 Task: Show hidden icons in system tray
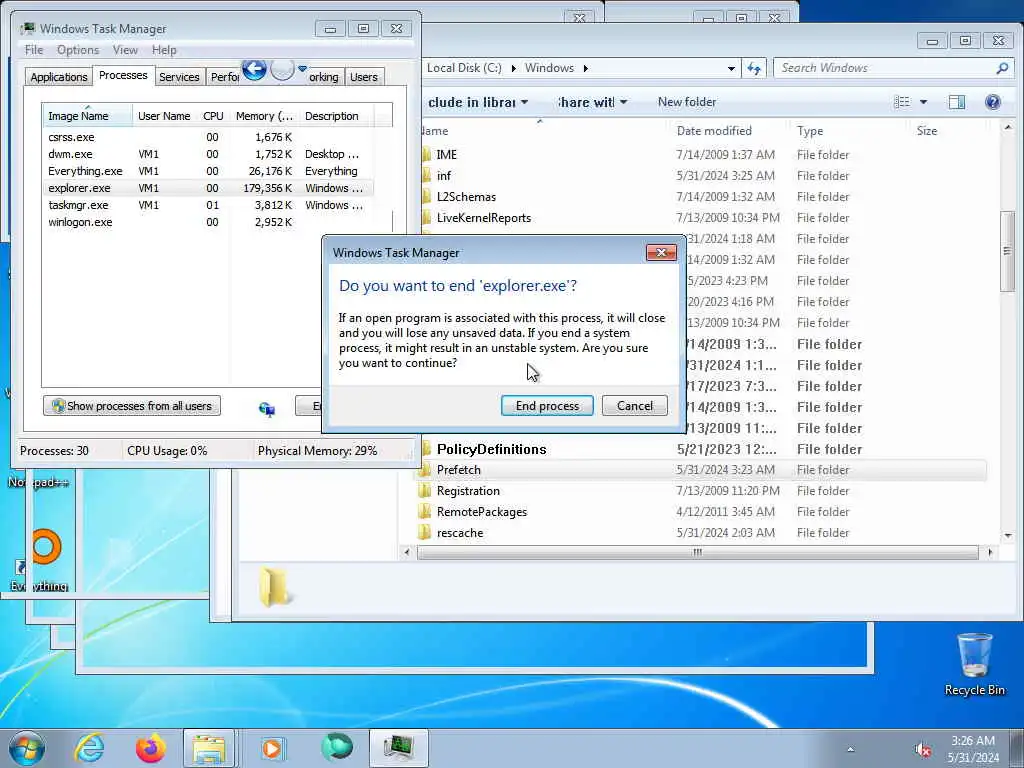850,749
